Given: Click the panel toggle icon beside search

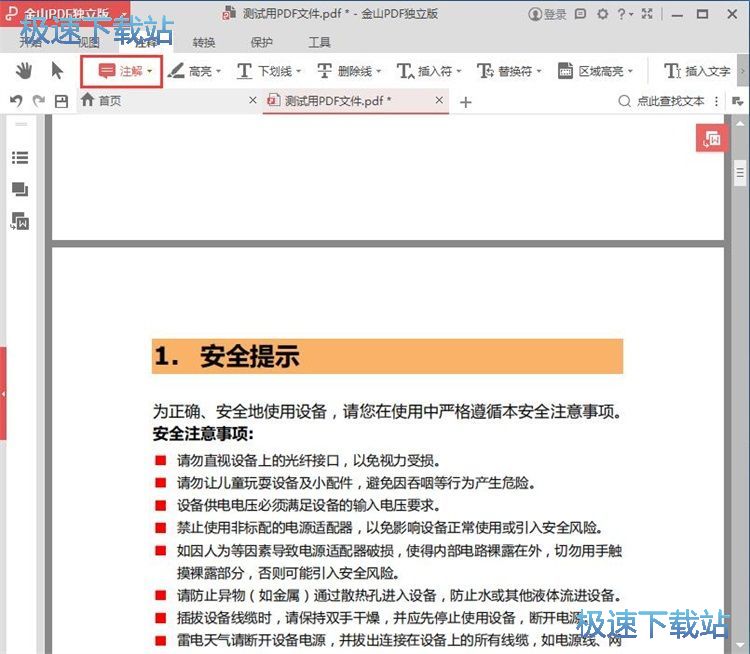Looking at the screenshot, I should [737, 101].
